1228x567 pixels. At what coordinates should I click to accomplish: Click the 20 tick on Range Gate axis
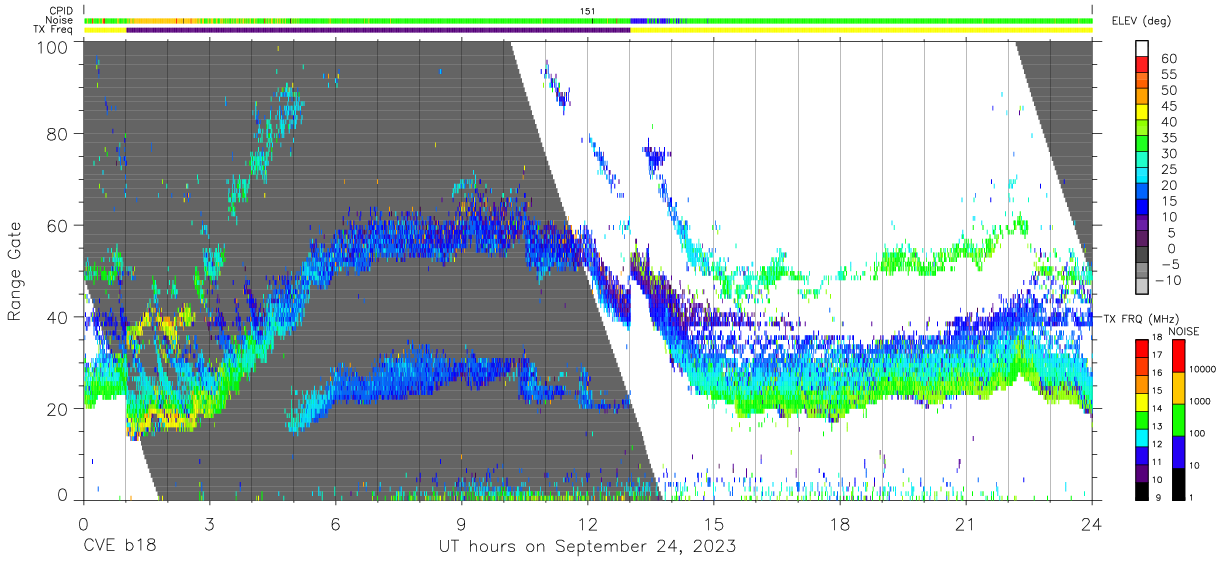(x=58, y=408)
